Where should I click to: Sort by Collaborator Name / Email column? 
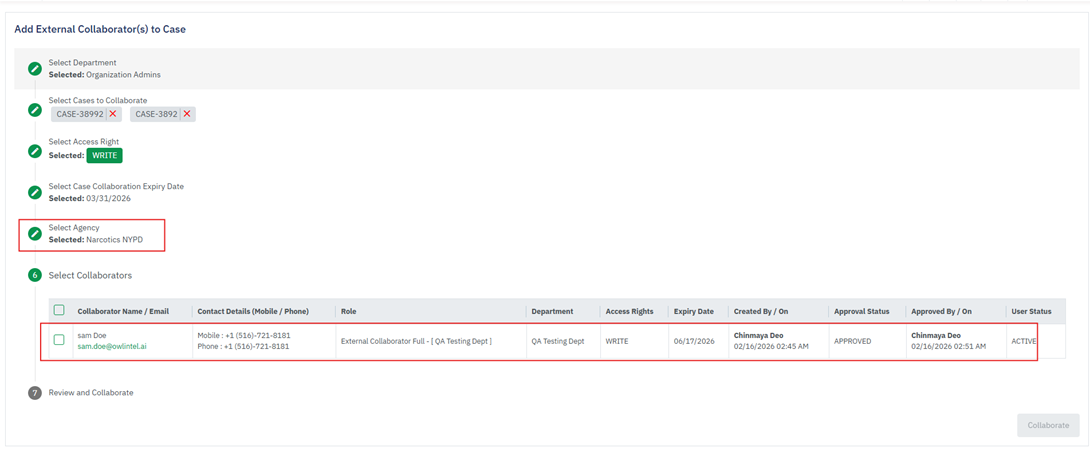pyautogui.click(x=130, y=311)
